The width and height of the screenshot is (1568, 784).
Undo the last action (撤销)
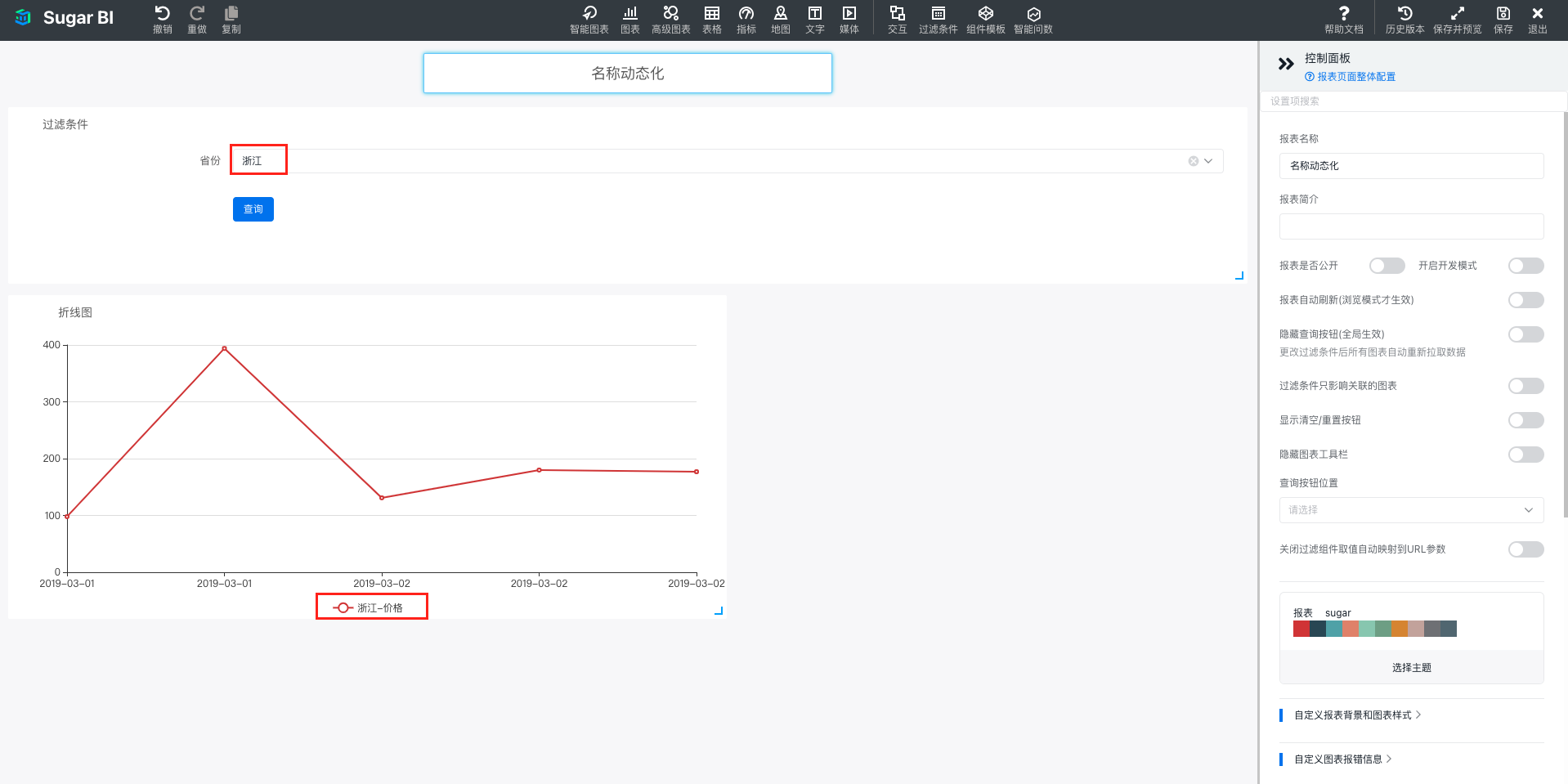[163, 20]
